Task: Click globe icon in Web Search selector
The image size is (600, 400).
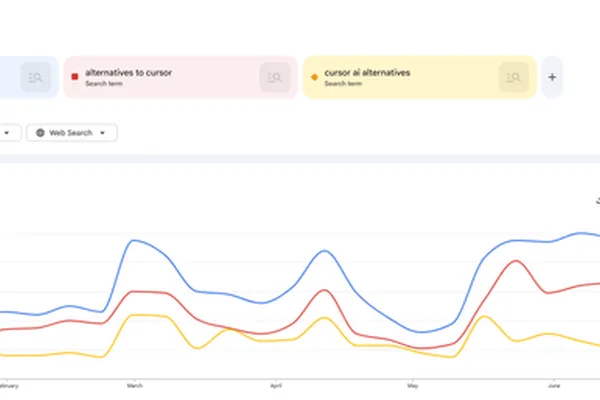Action: point(40,133)
